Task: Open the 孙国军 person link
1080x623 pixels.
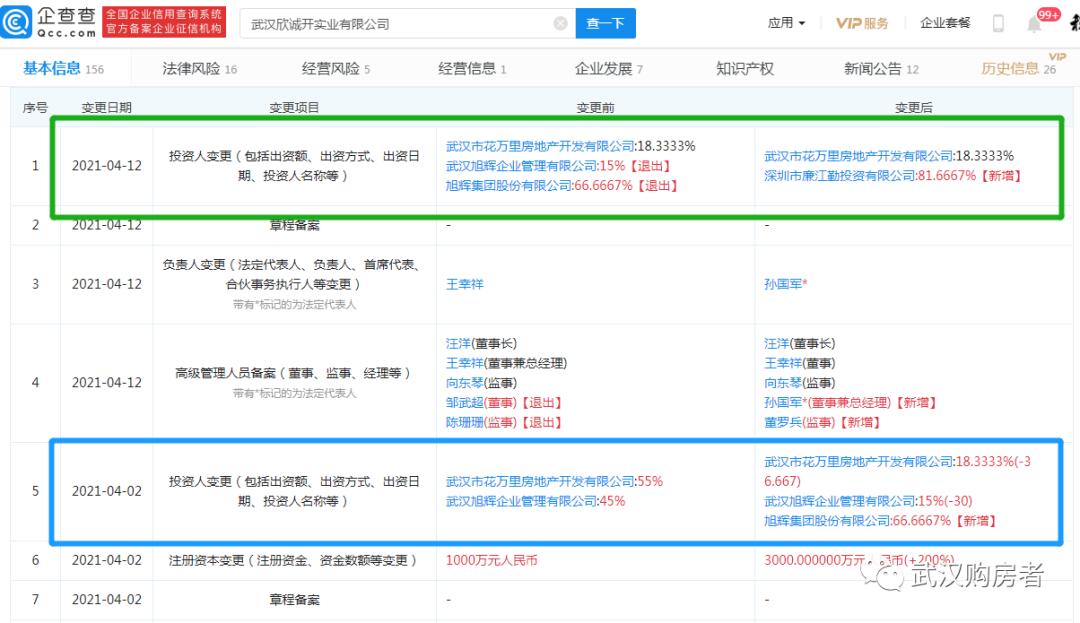Action: coord(785,283)
